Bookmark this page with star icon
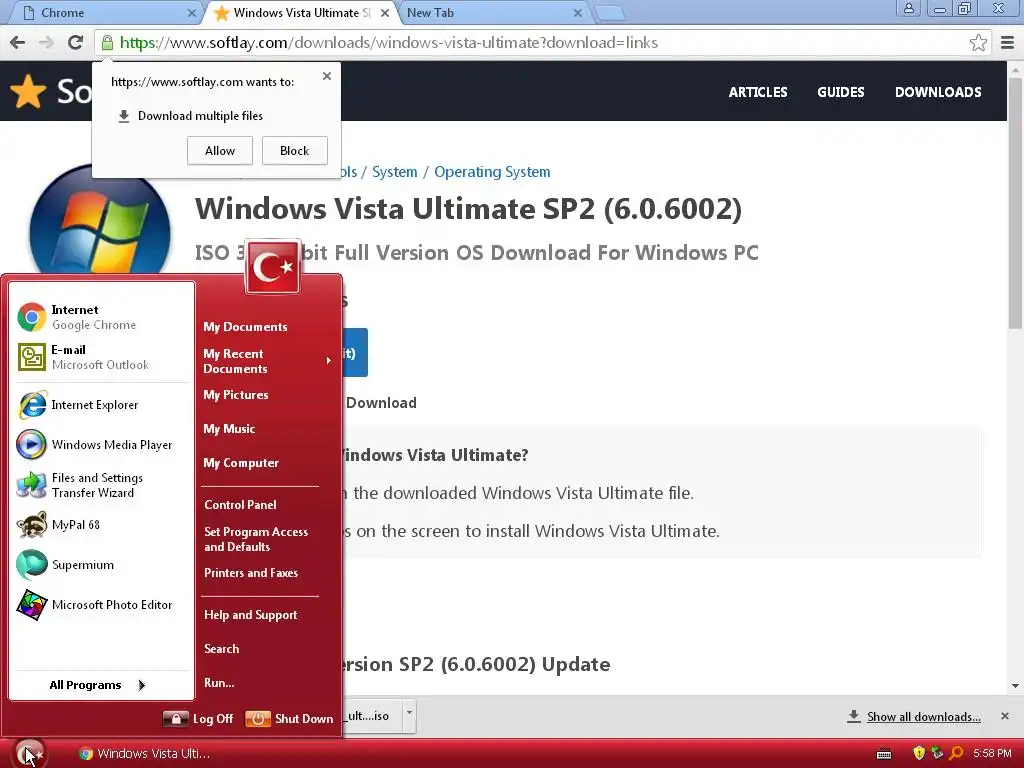Viewport: 1024px width, 768px height. point(978,42)
